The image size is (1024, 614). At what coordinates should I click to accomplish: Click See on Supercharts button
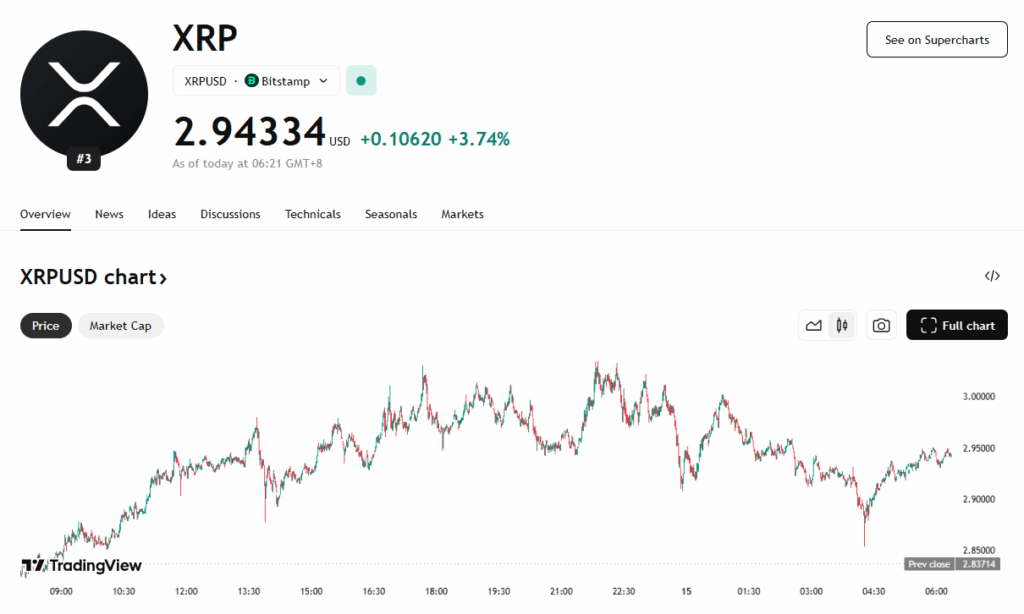(x=937, y=40)
